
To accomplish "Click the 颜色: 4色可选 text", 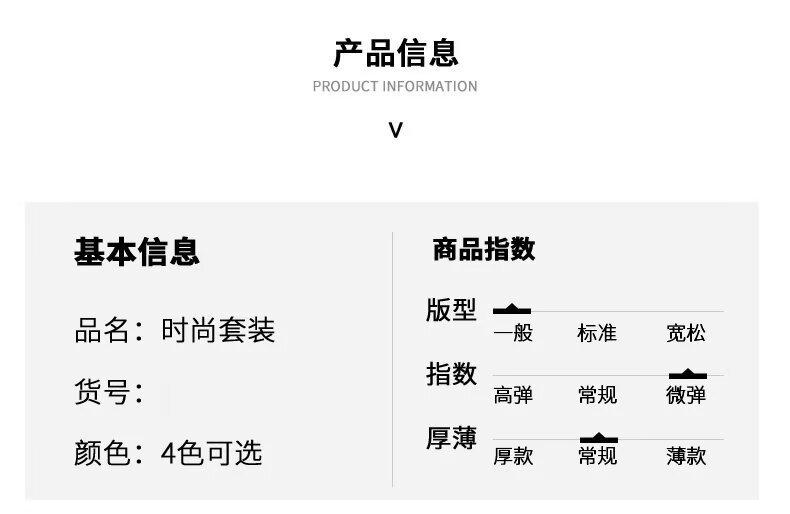I will click(168, 453).
